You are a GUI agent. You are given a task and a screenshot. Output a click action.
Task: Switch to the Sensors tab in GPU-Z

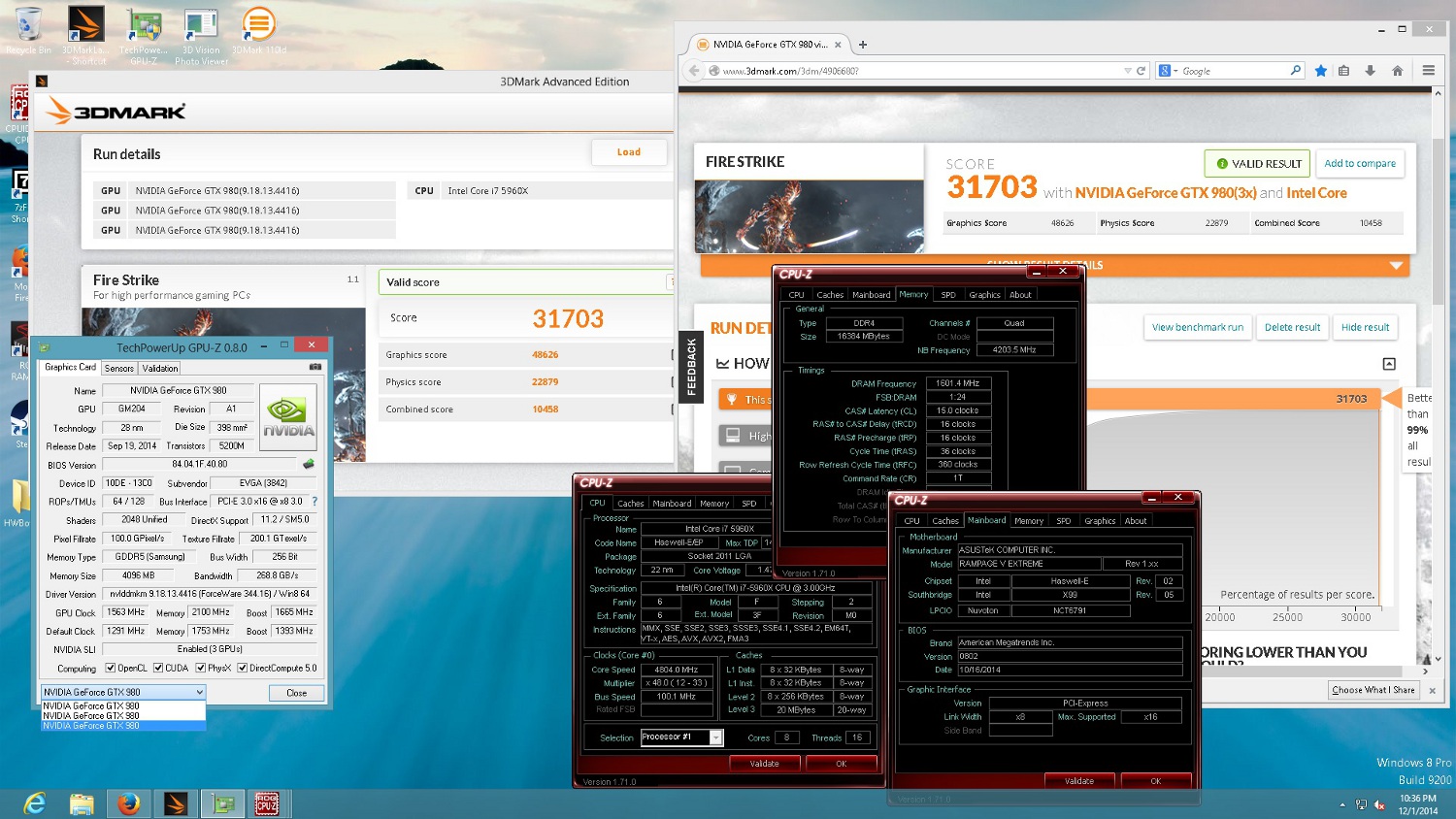pyautogui.click(x=119, y=369)
